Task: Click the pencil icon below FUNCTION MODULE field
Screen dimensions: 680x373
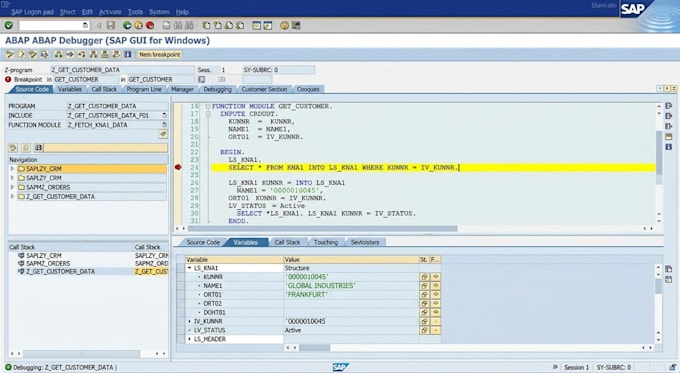Action: pyautogui.click(x=163, y=134)
